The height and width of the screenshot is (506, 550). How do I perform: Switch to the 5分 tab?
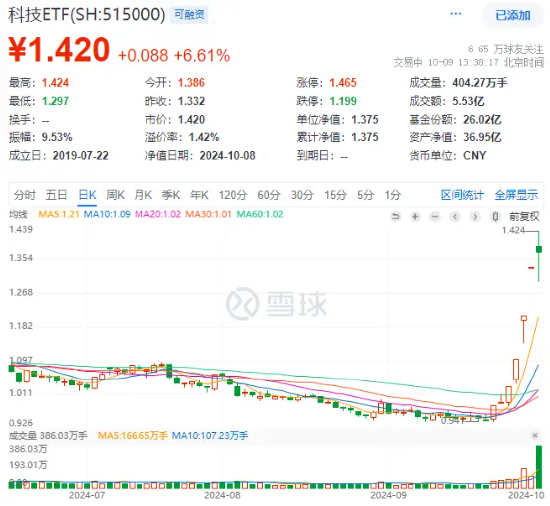pyautogui.click(x=365, y=195)
